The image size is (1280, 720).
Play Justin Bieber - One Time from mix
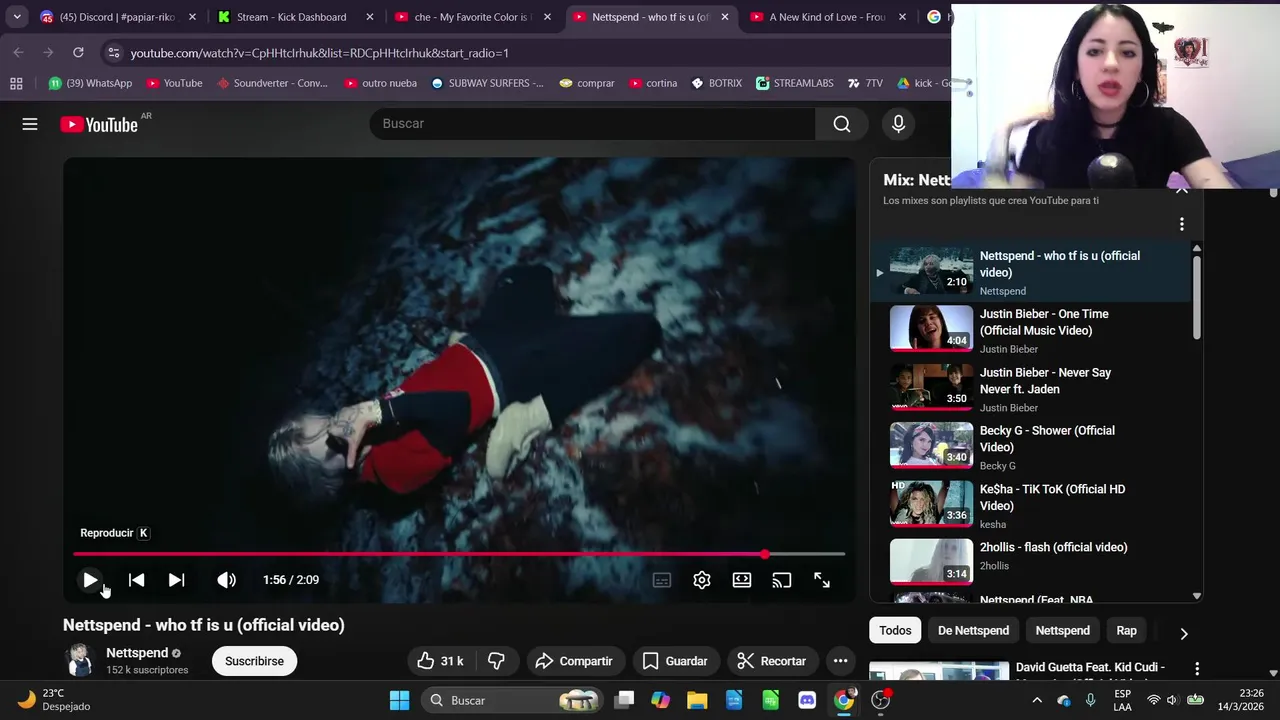click(1030, 330)
